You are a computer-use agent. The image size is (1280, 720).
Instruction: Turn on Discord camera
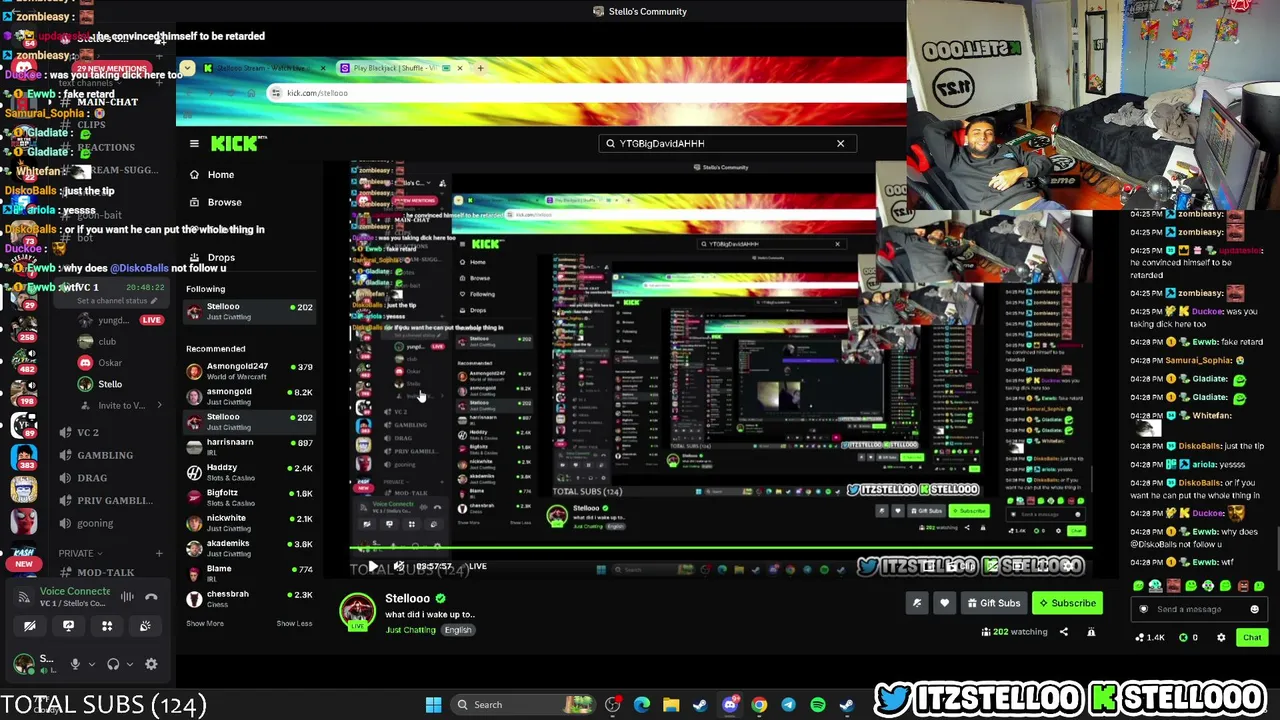pos(30,626)
